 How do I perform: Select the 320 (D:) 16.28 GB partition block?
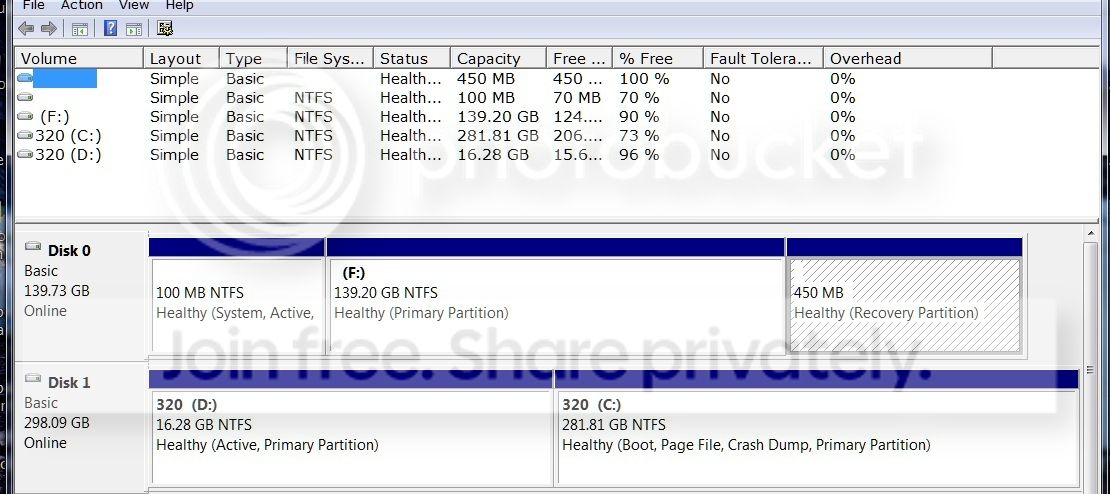[351, 428]
